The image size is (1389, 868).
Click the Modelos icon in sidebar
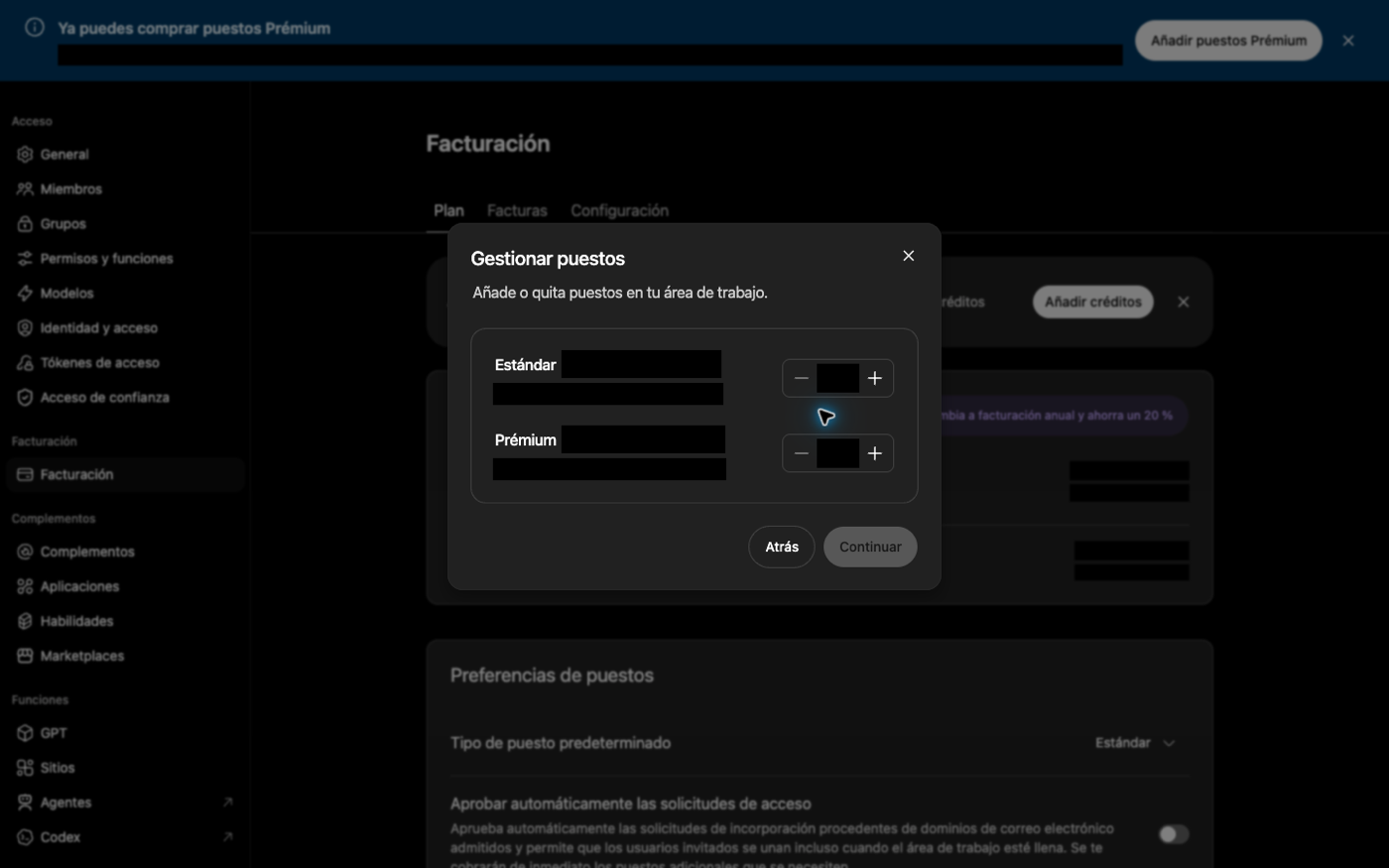pos(25,294)
